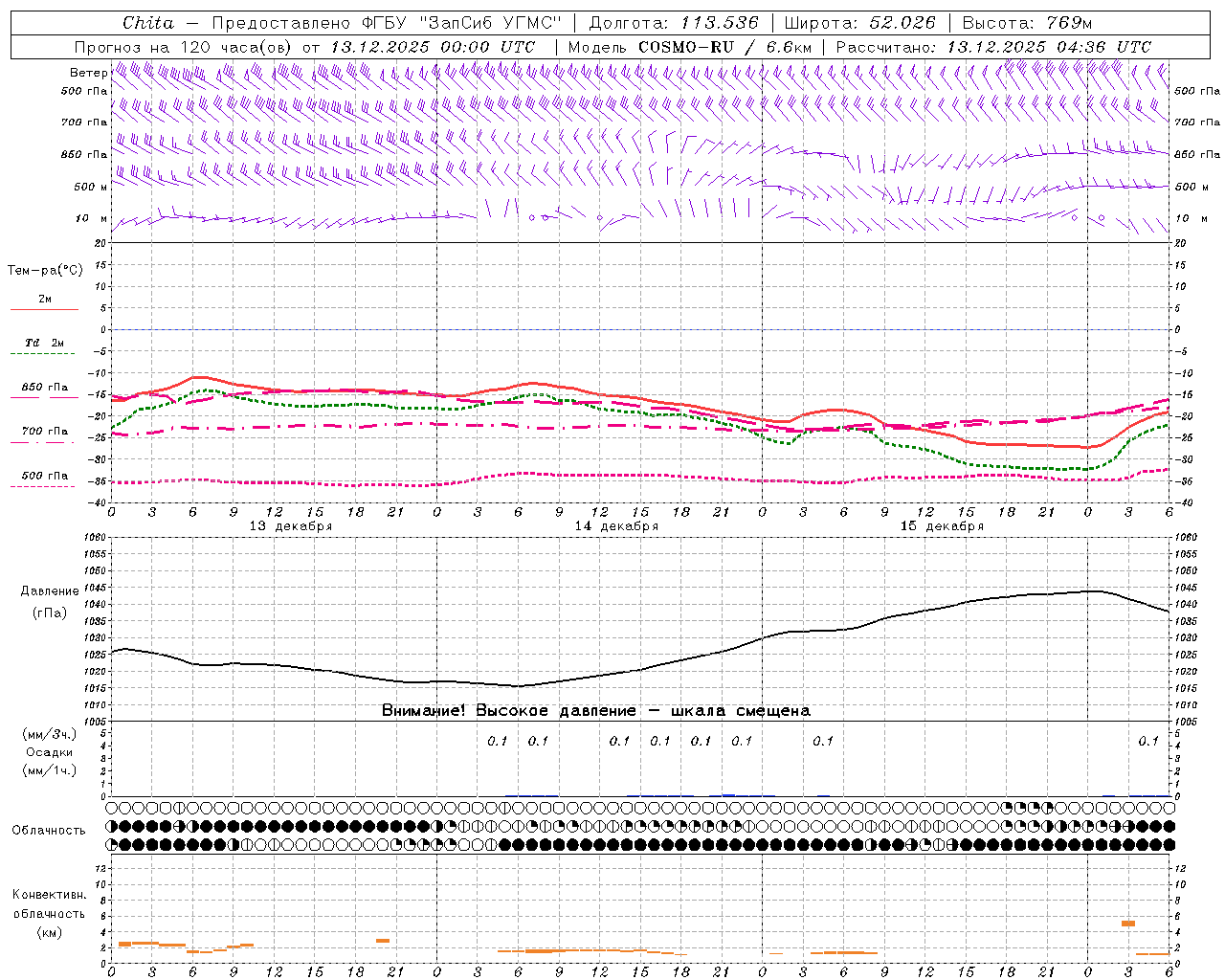Select the Долгота: 113.536 value
1225x980 pixels.
pos(674,23)
